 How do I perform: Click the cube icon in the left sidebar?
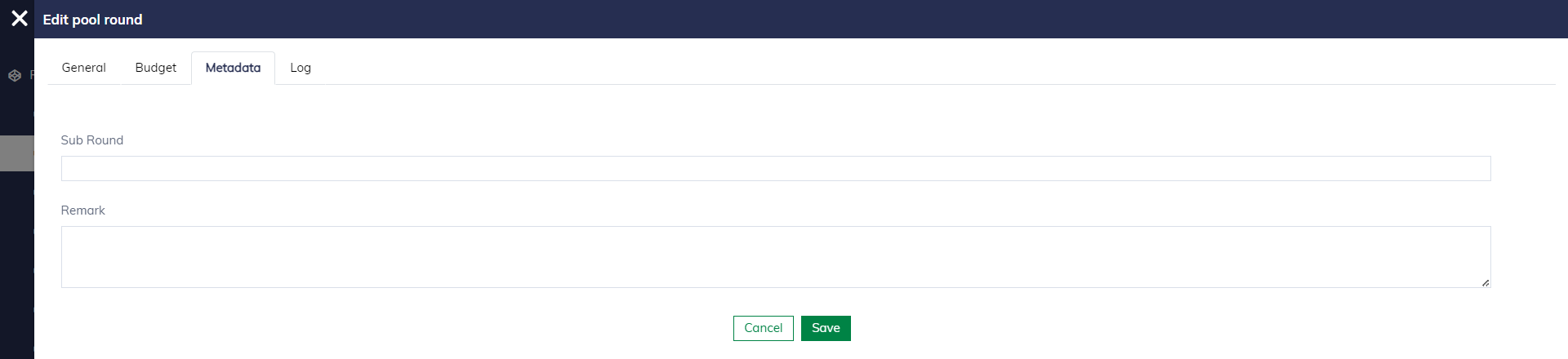click(x=15, y=76)
